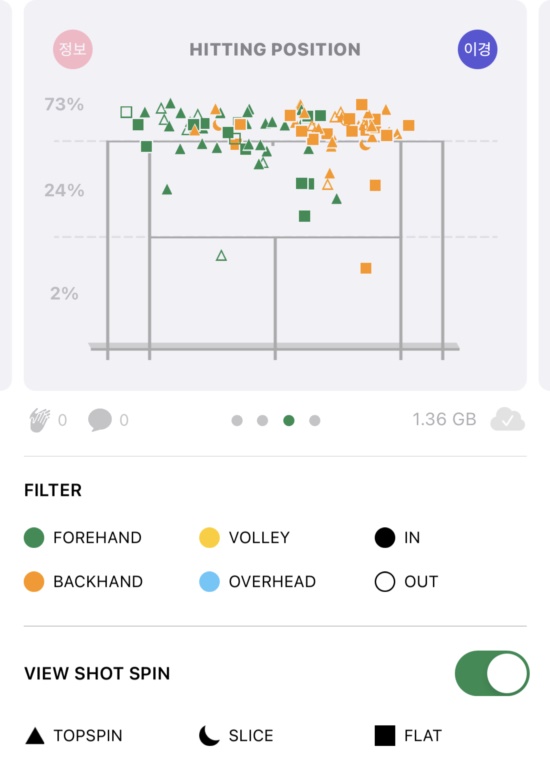
Task: Tap the lone orange square in service box
Action: (366, 268)
